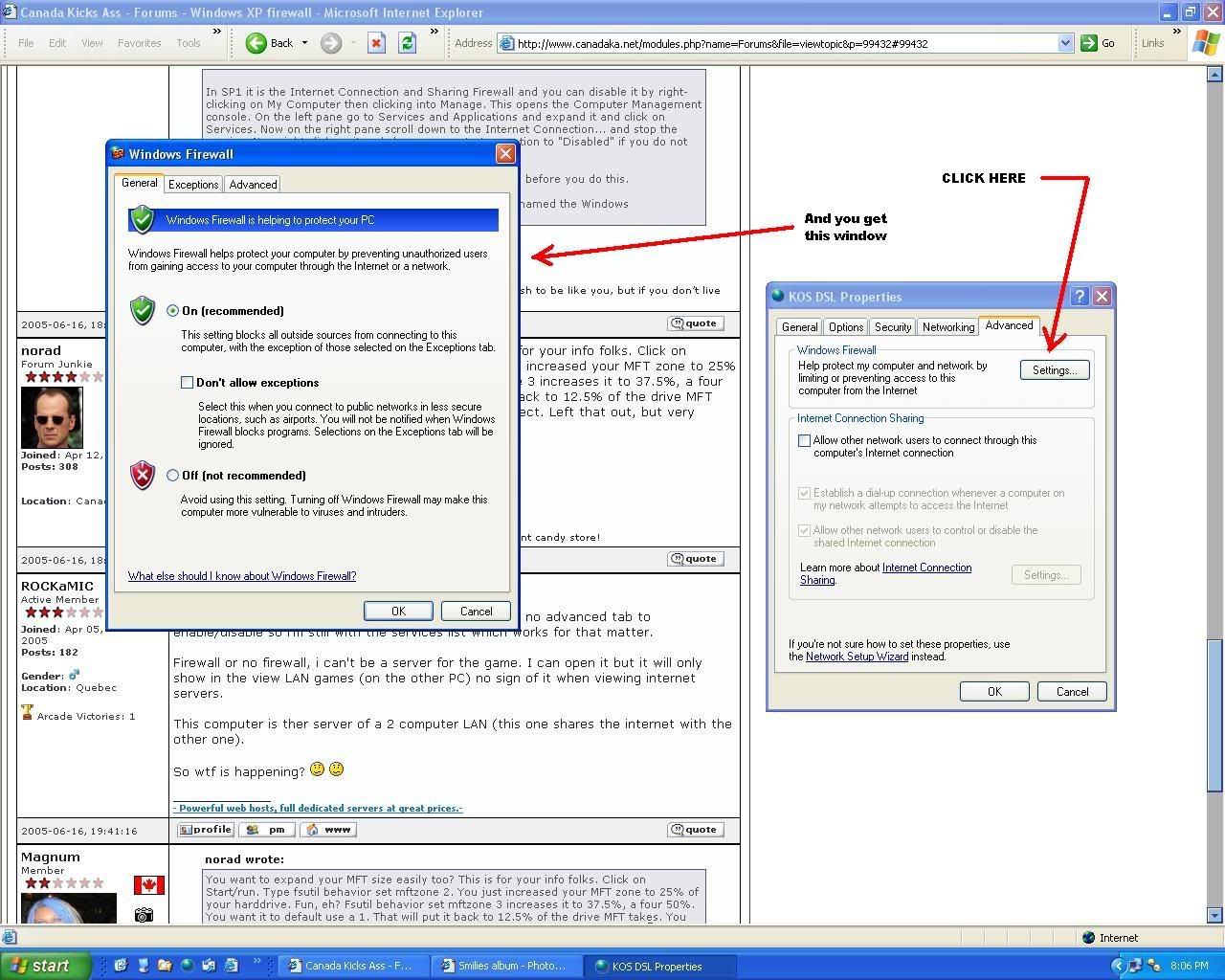The width and height of the screenshot is (1225, 980).
Task: Click the greyed Forward arrow icon
Action: coord(331,43)
